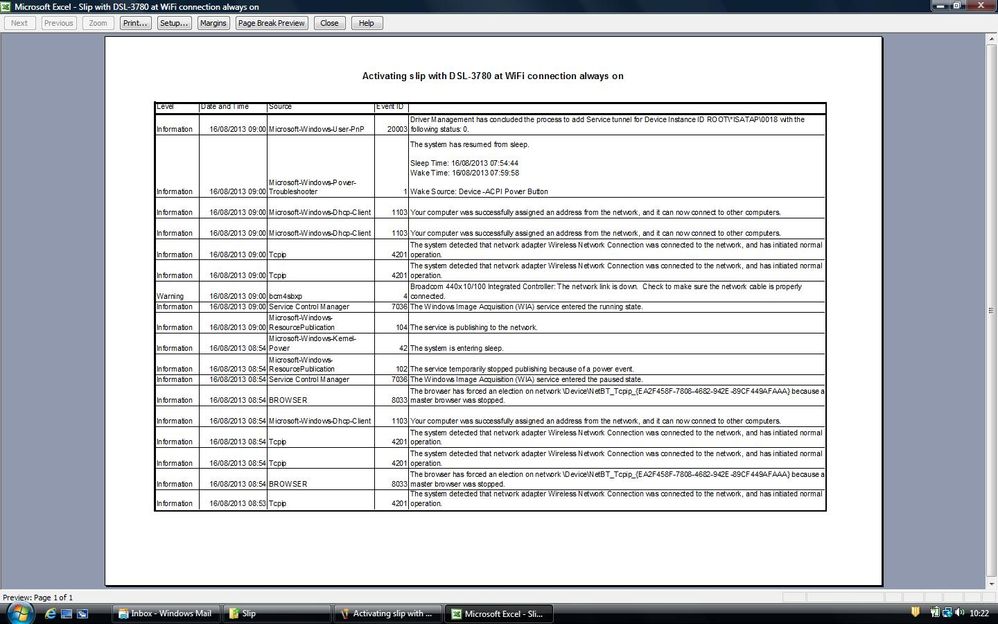Open the Windows Start orb
998x624 pixels.
(20, 613)
